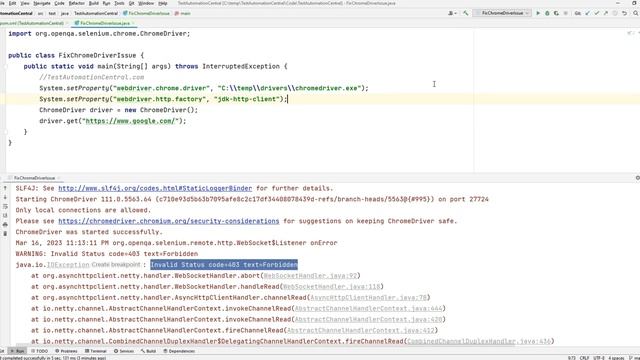
Task: Click the slf4j.org StaticLoggerBinder link
Action: coord(155,188)
